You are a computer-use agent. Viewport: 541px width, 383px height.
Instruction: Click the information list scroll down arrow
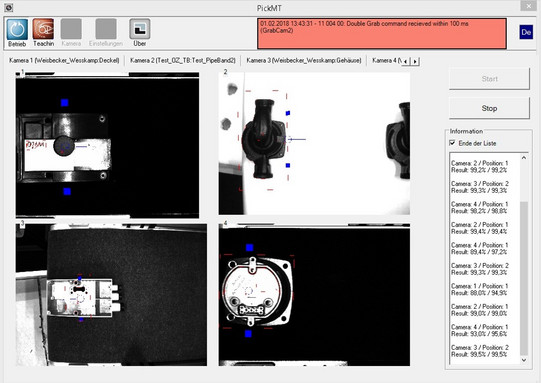click(524, 360)
